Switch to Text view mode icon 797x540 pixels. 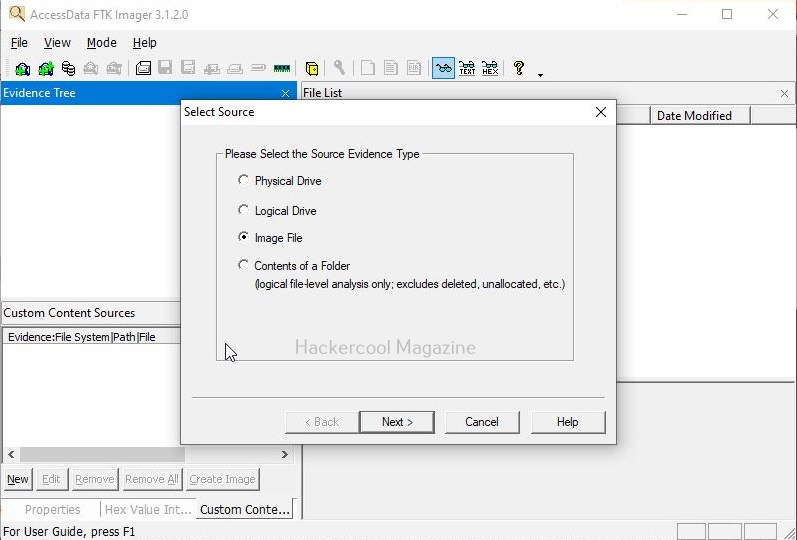click(467, 69)
